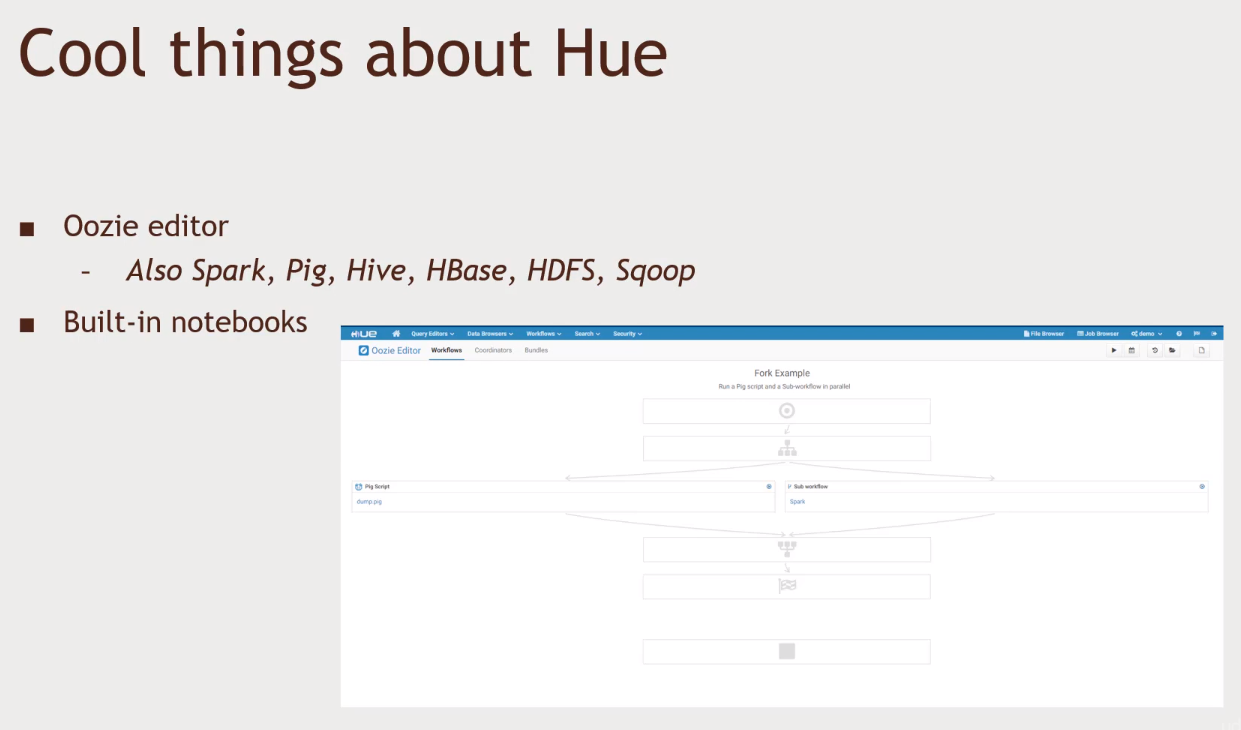Click the 'Cool things about Hue' slide title
Image resolution: width=1241 pixels, height=730 pixels.
click(x=343, y=53)
